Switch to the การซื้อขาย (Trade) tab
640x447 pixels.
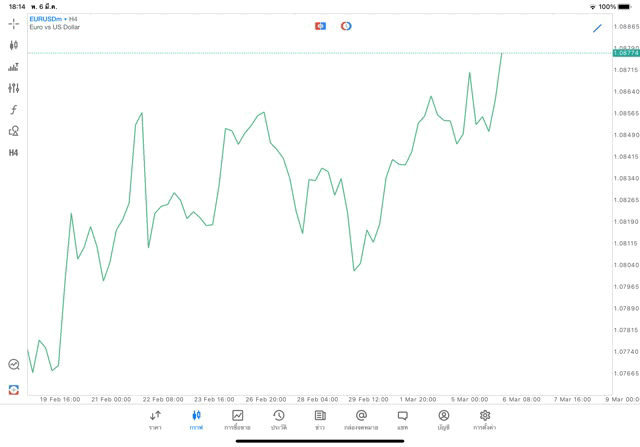click(x=237, y=420)
